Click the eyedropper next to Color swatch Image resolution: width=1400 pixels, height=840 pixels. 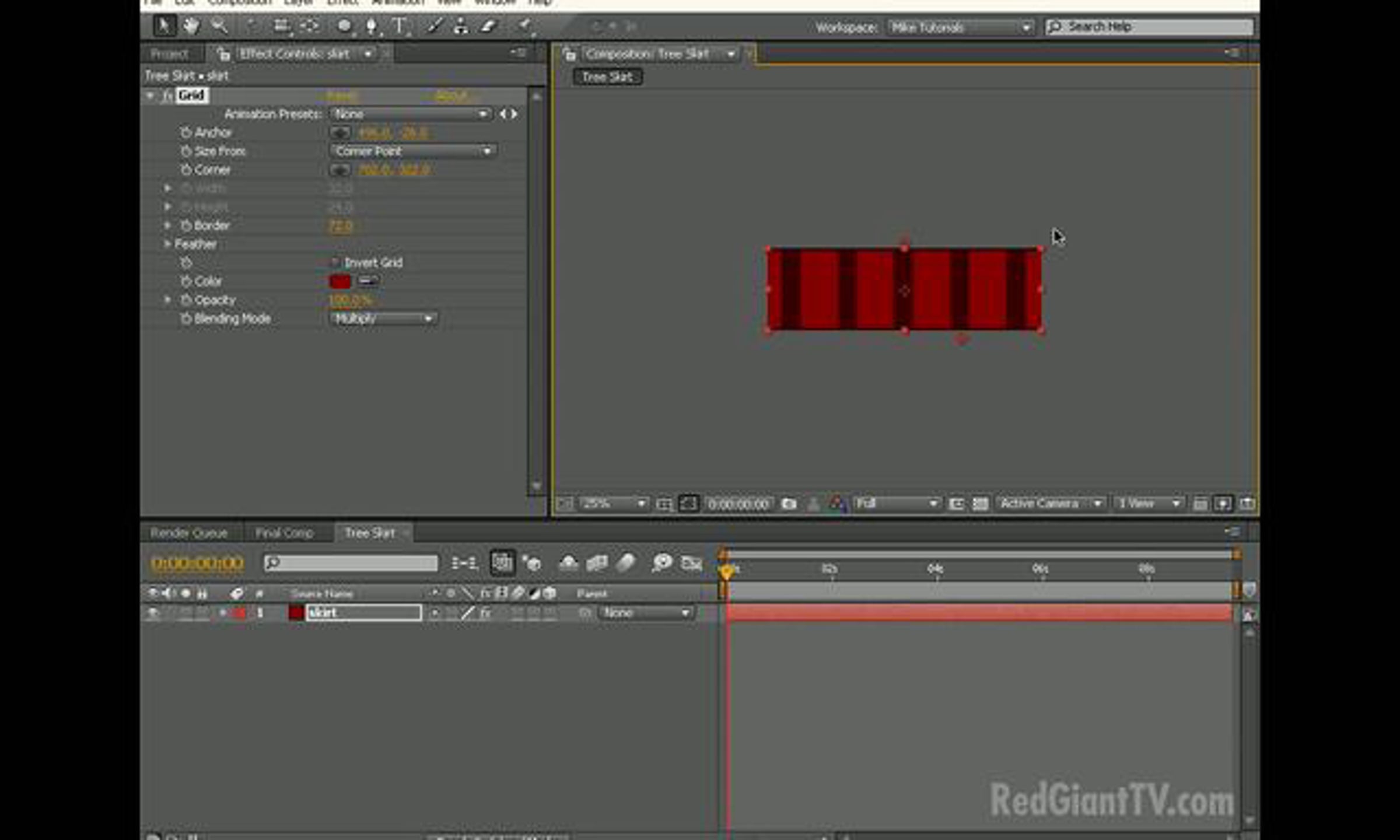pyautogui.click(x=368, y=282)
